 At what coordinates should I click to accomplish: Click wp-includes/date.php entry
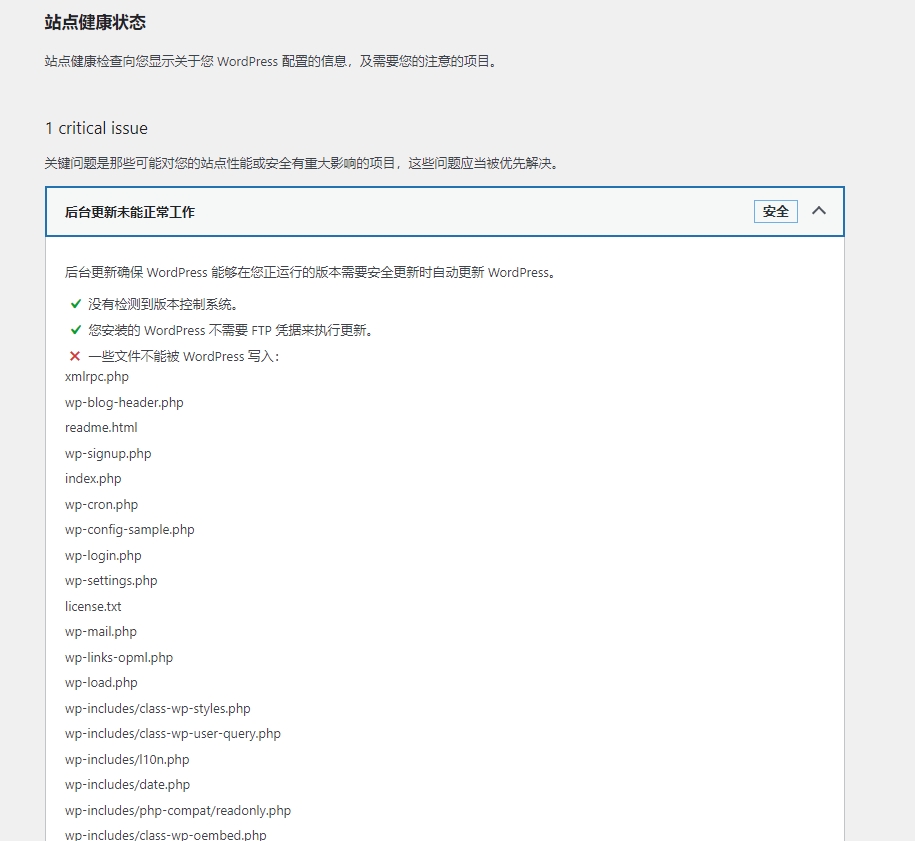(127, 785)
